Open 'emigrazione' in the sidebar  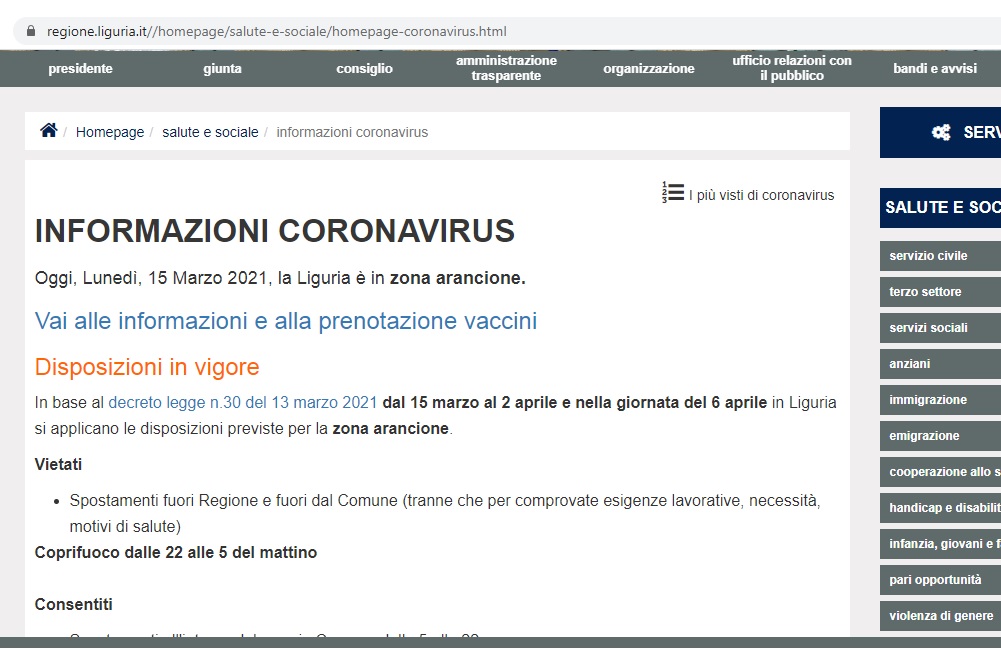[x=940, y=436]
